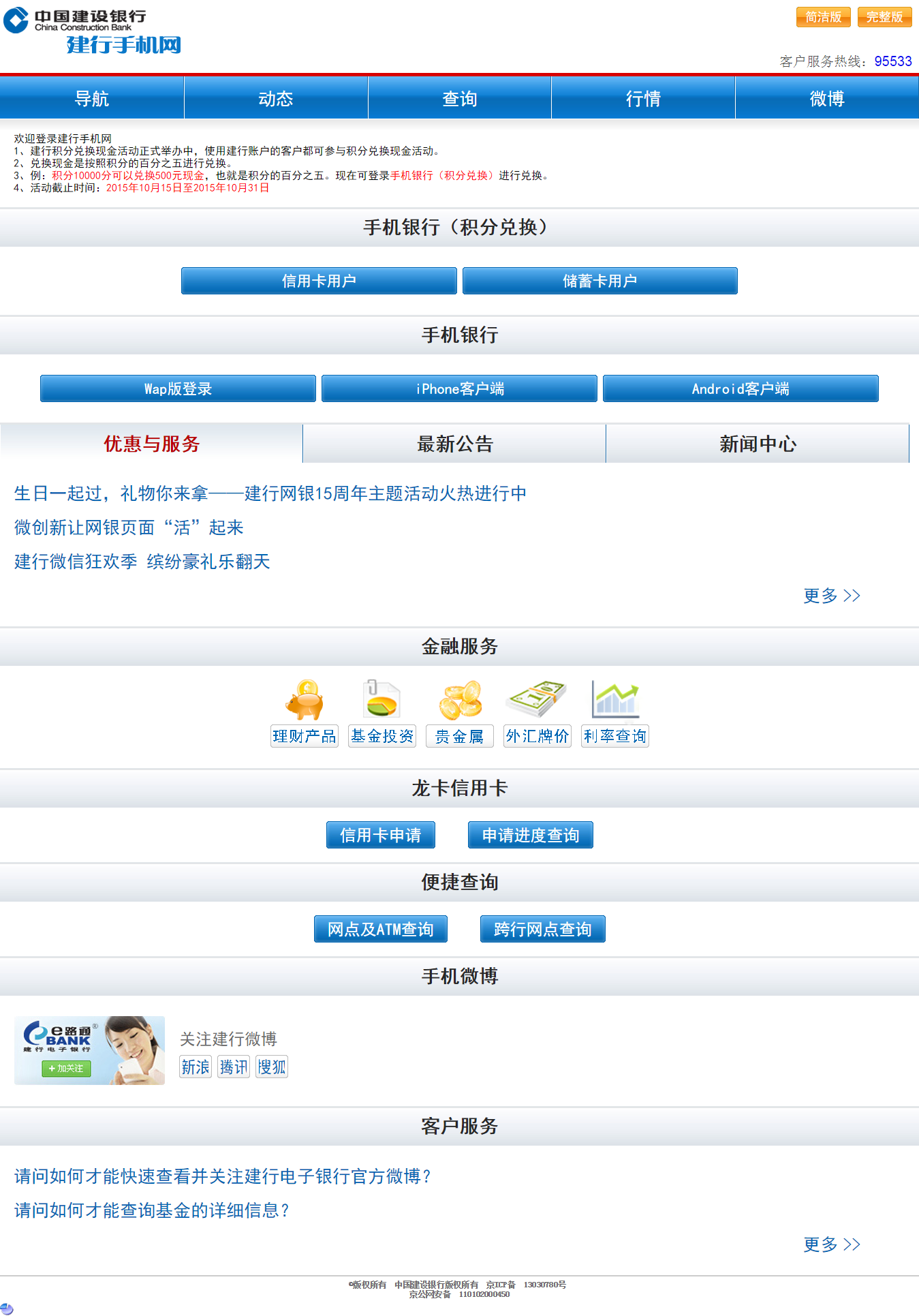Click 更多>> under 客户服务

click(x=832, y=1244)
